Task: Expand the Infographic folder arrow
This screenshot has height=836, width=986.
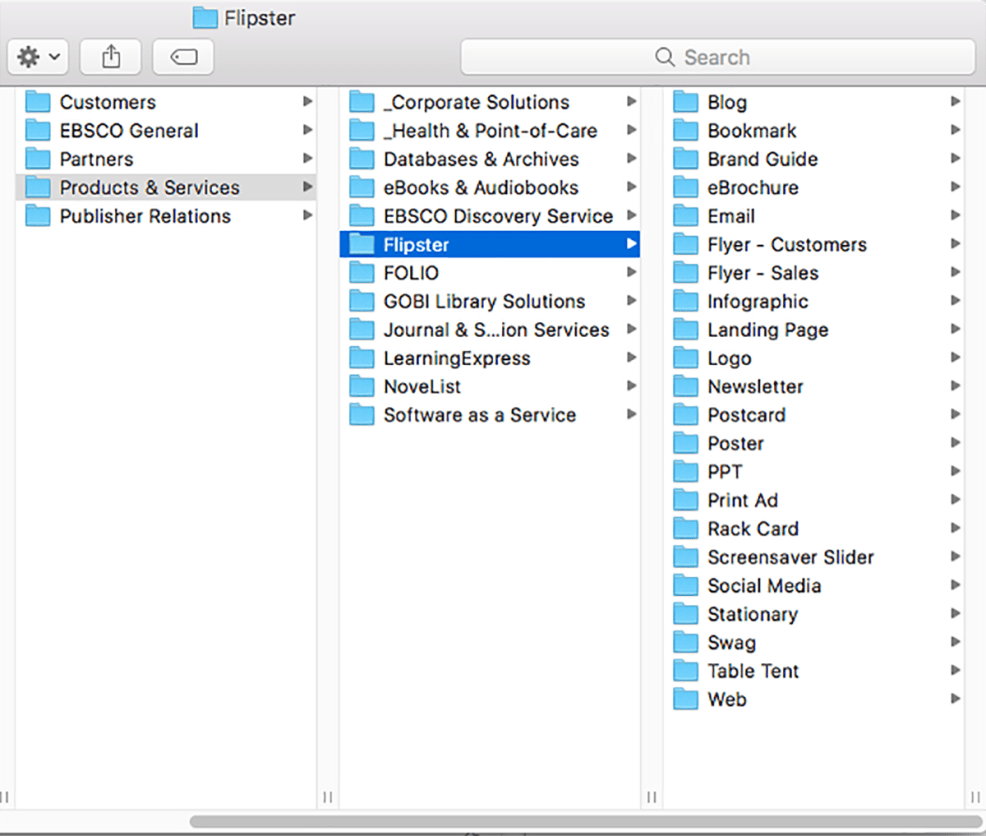Action: point(955,302)
